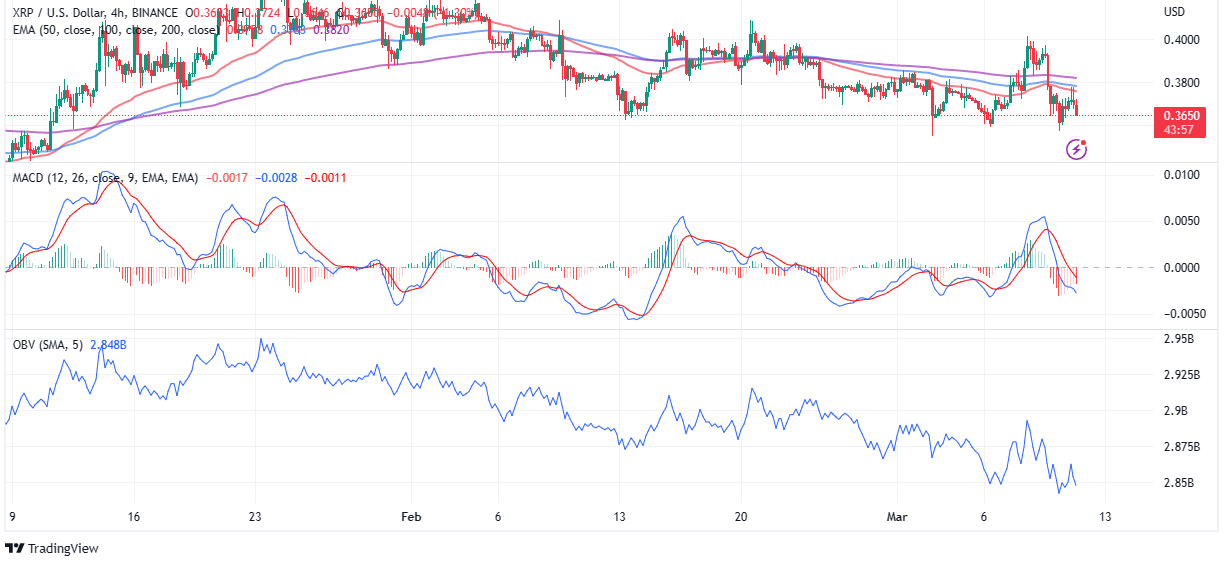This screenshot has height=566, width=1228.
Task: Click the MACD value −0.0017 in legend
Action: point(226,178)
